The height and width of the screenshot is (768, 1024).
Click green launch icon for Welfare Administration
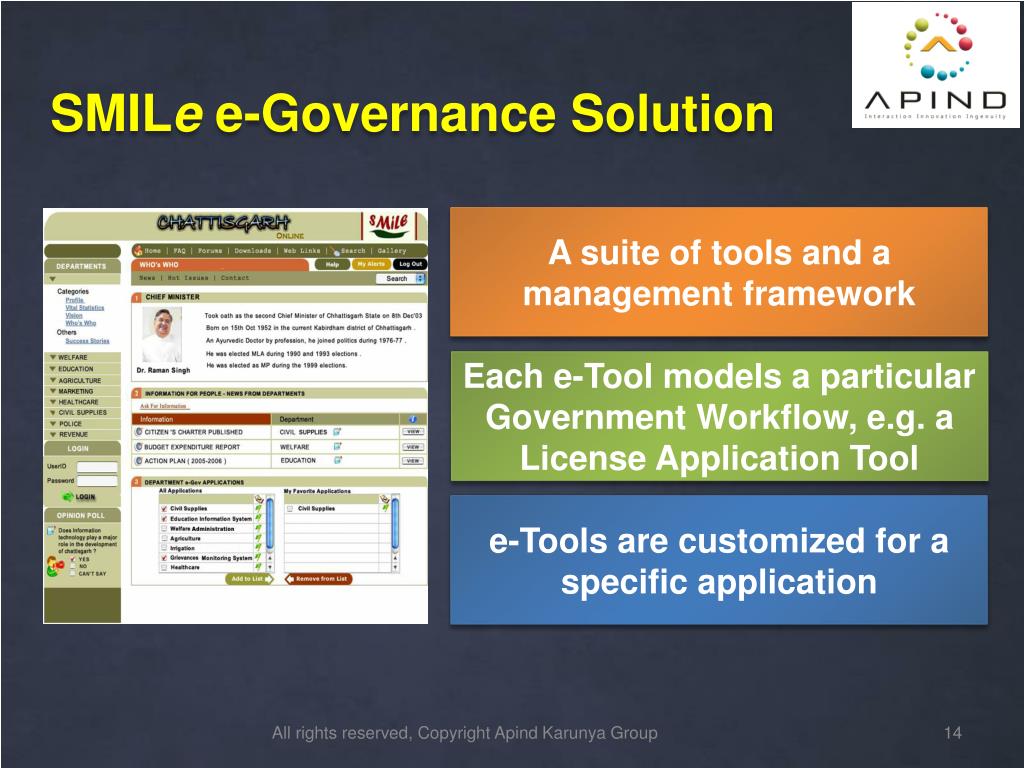[x=259, y=528]
